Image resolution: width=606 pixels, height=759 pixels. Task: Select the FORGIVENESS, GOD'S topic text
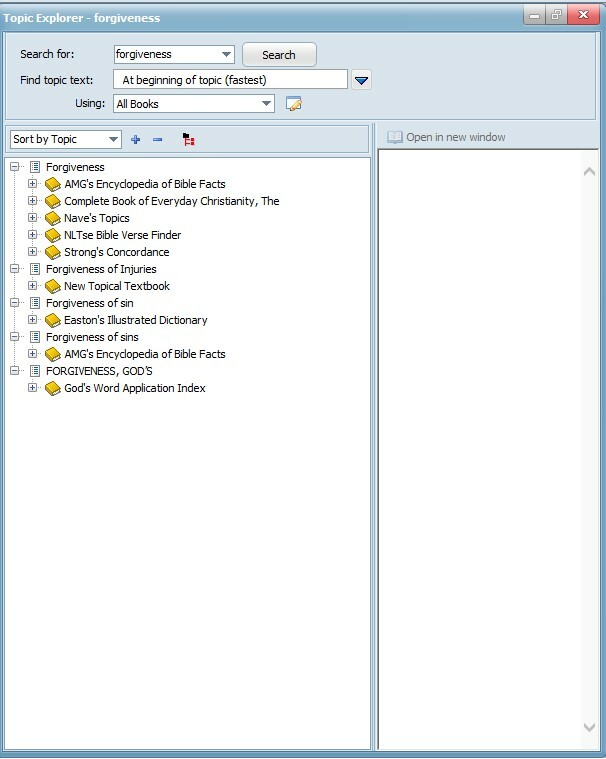(99, 371)
